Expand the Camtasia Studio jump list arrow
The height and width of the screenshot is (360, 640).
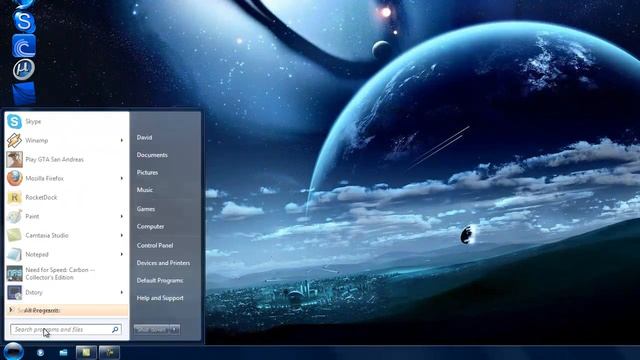click(122, 236)
